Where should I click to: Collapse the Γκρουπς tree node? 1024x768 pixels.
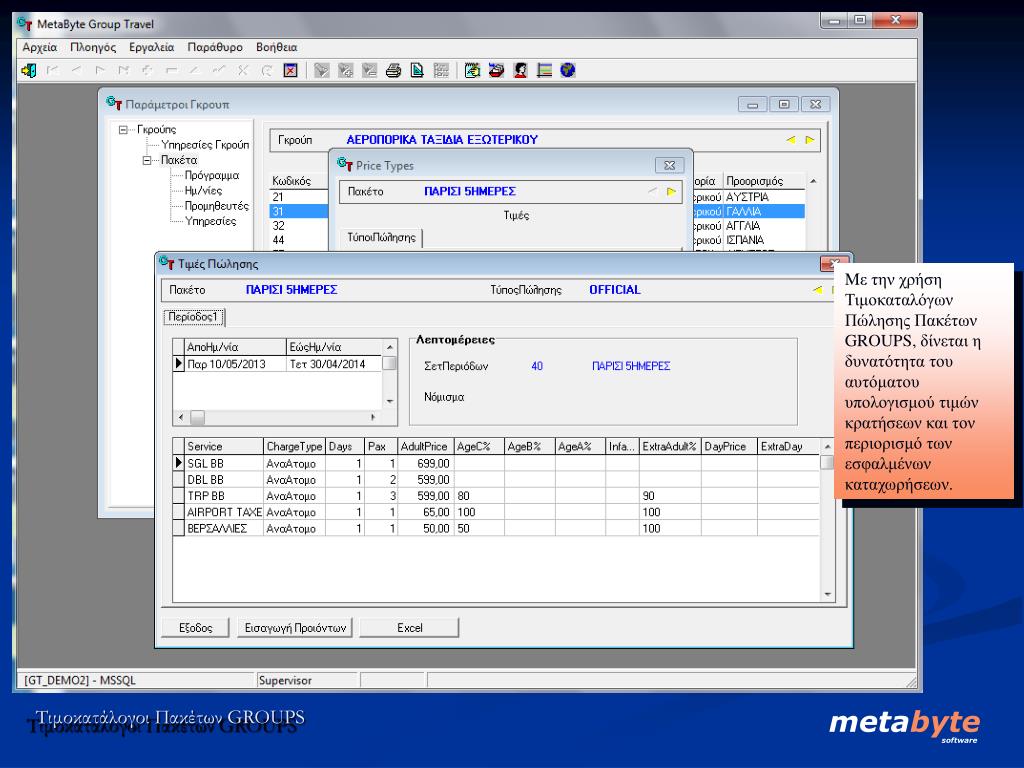tap(124, 130)
